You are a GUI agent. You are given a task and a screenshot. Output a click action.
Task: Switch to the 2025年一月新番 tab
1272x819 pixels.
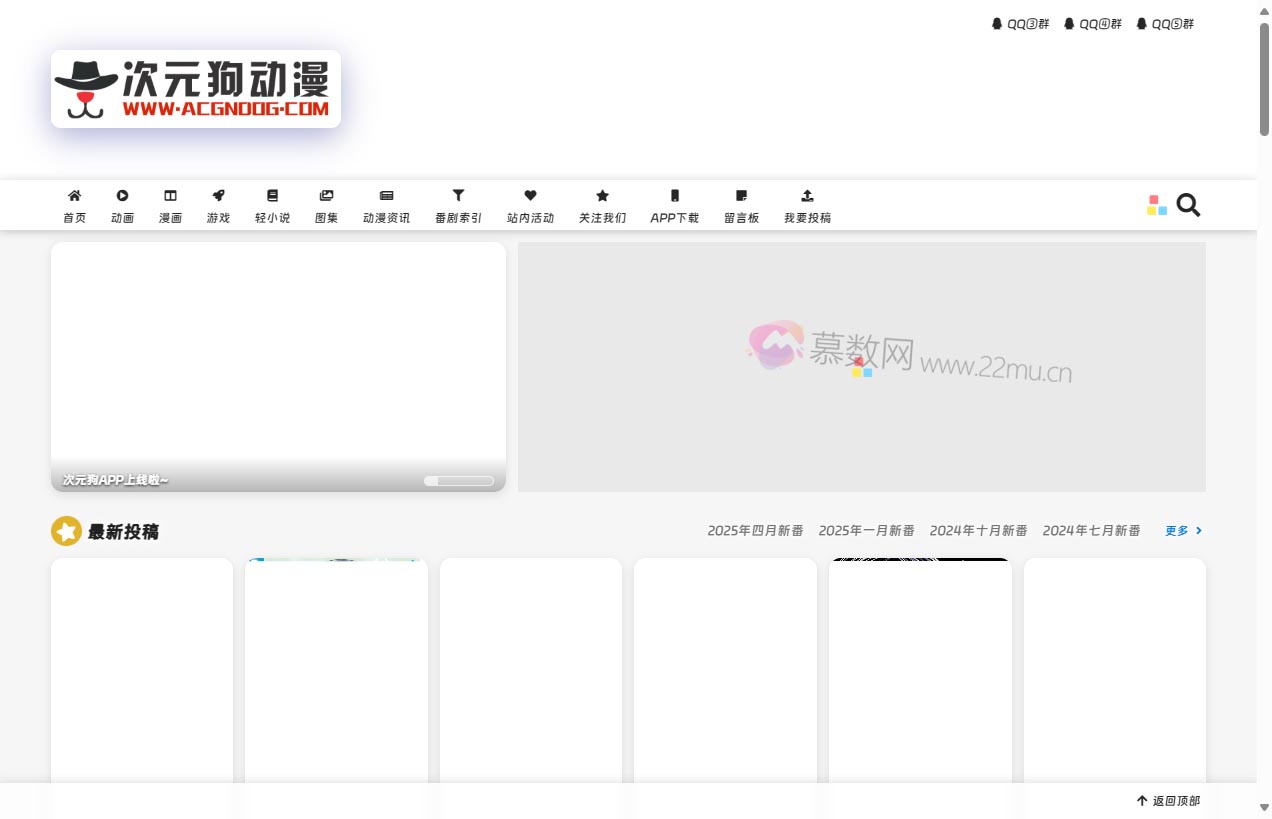(866, 531)
